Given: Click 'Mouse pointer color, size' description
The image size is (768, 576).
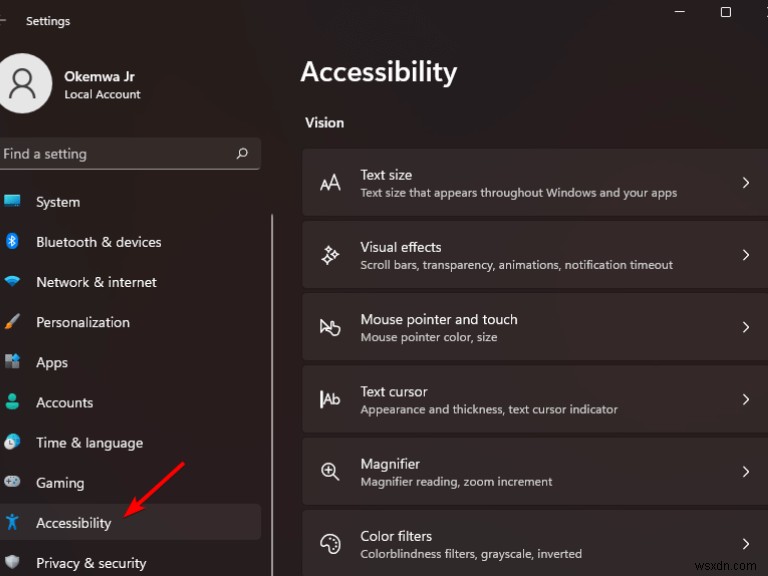Looking at the screenshot, I should tap(429, 337).
